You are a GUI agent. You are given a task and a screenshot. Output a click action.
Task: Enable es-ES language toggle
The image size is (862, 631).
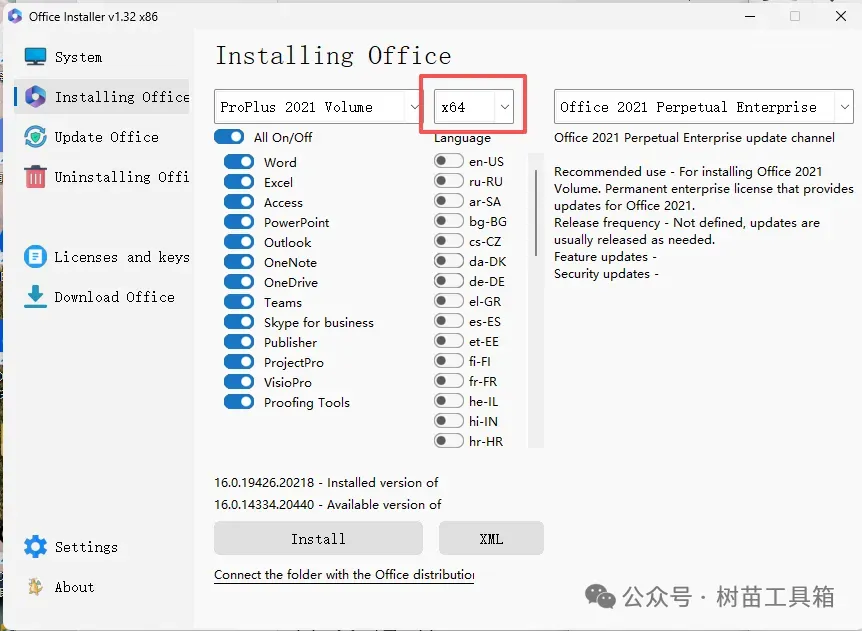(x=448, y=320)
